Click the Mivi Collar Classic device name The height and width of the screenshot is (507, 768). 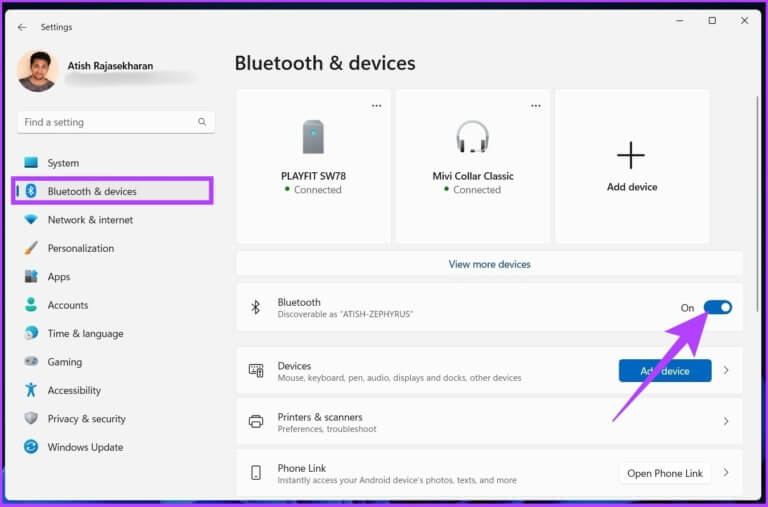(x=473, y=176)
